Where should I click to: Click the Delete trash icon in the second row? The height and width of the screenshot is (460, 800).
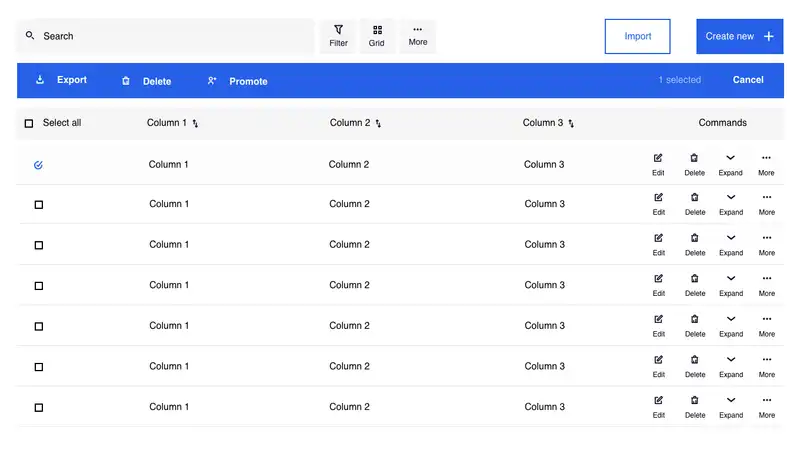[x=695, y=198]
